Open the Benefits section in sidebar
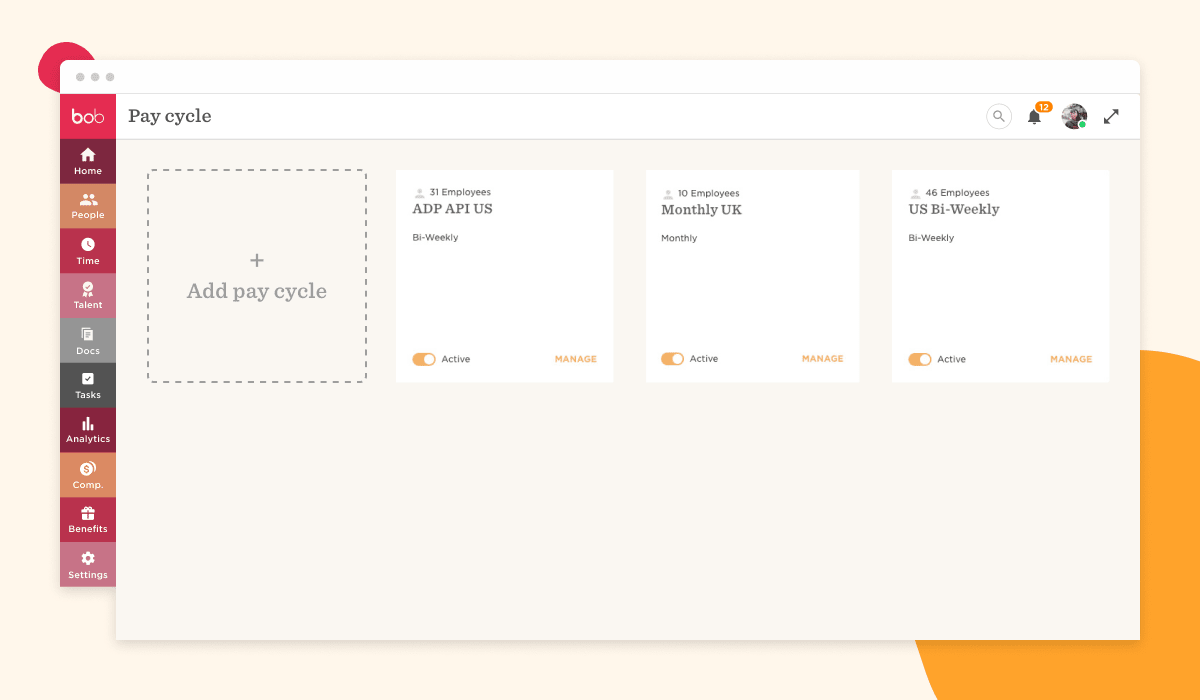The width and height of the screenshot is (1200, 700). (x=88, y=520)
